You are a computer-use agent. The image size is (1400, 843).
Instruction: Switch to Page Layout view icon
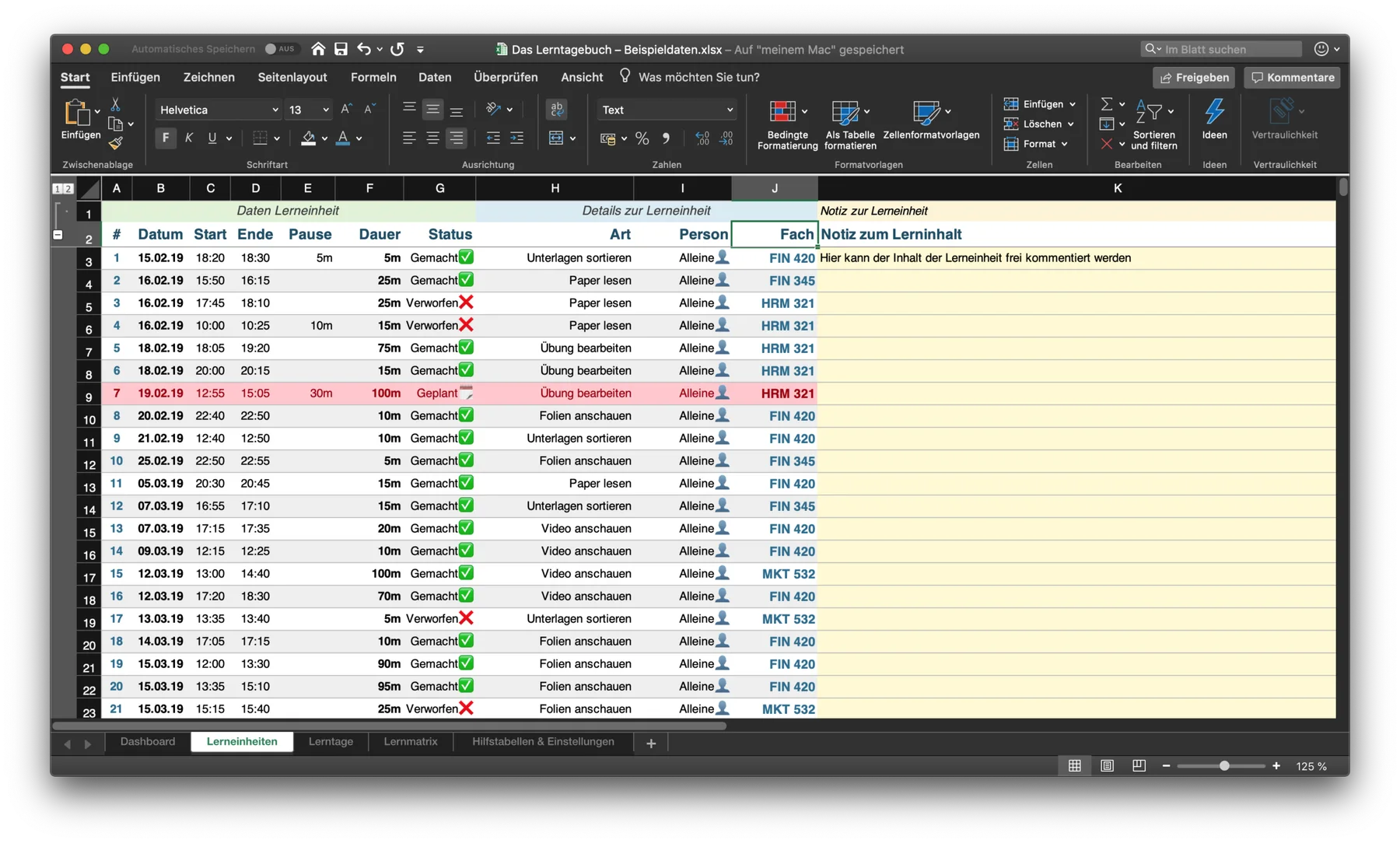[1107, 766]
